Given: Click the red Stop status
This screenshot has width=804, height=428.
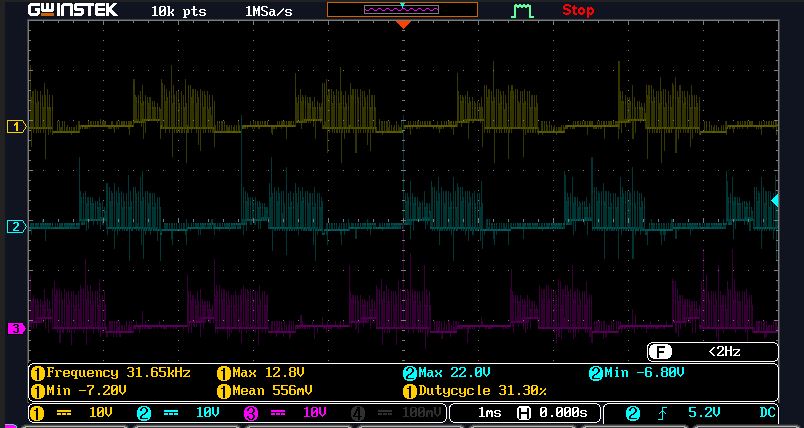Looking at the screenshot, I should [x=578, y=10].
